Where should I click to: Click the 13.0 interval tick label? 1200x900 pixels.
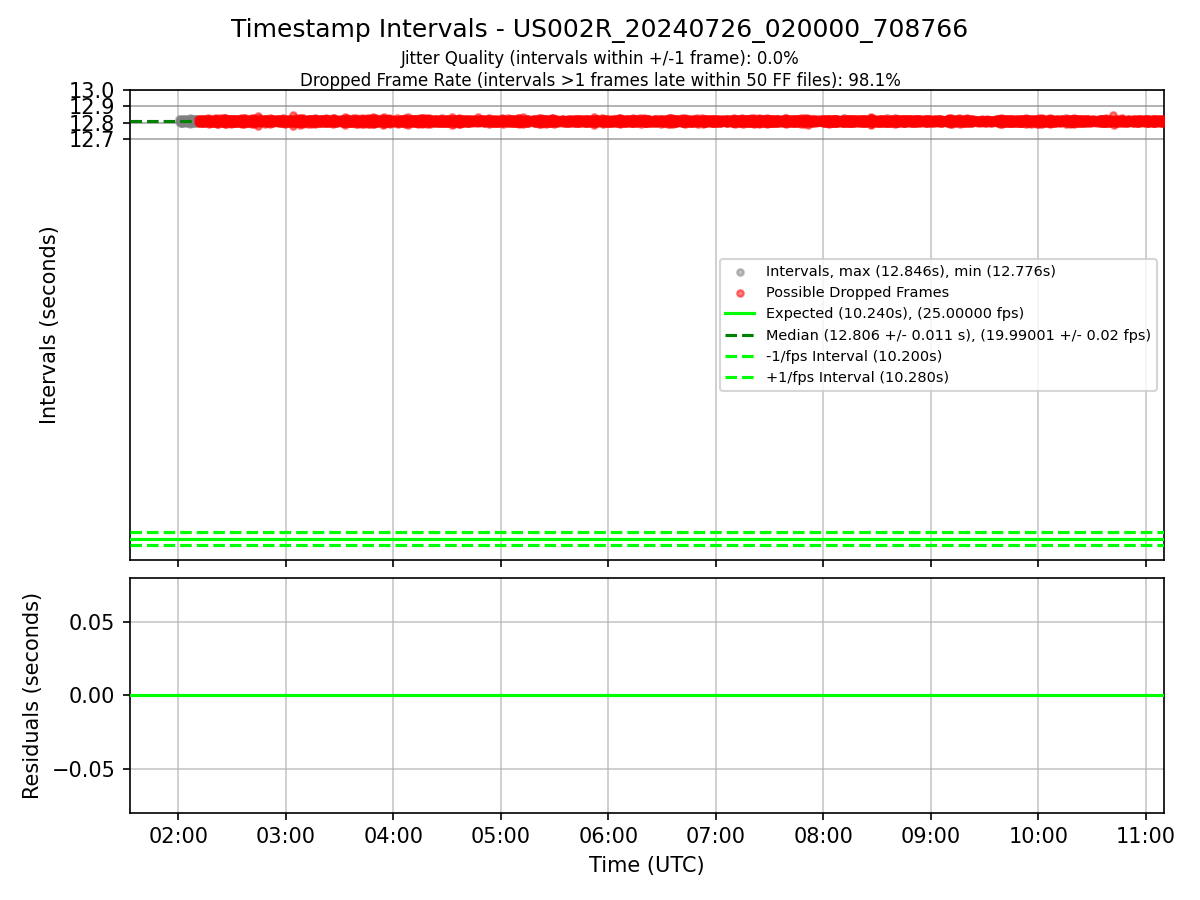(x=92, y=91)
